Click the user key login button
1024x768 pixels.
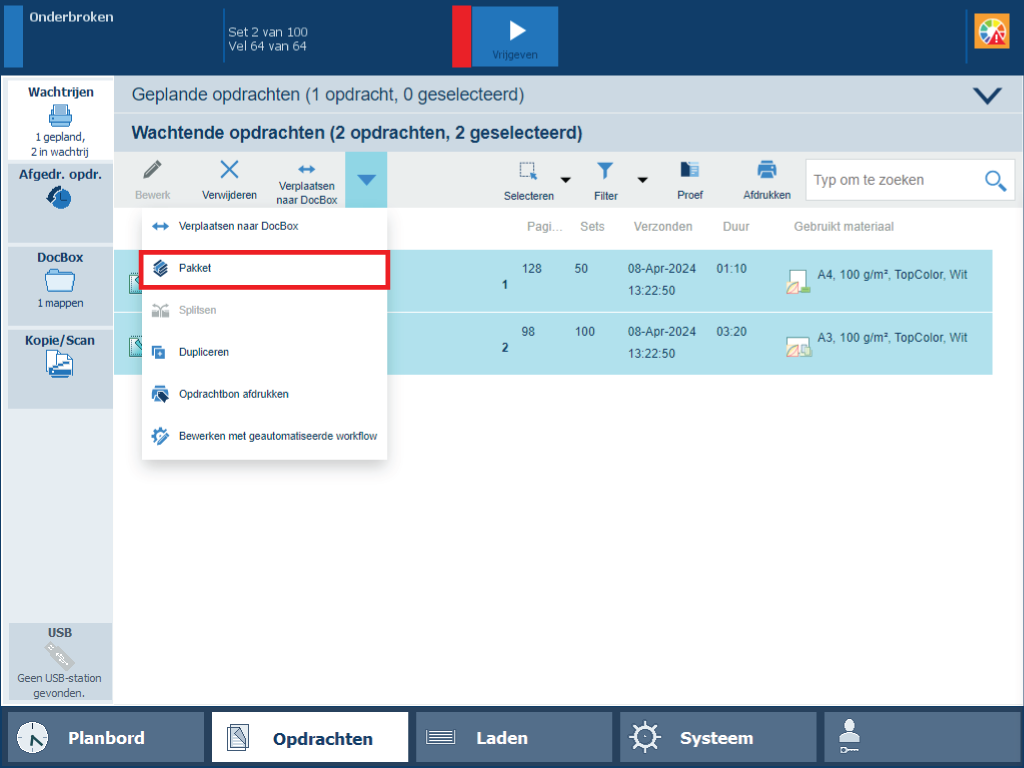pyautogui.click(x=921, y=737)
